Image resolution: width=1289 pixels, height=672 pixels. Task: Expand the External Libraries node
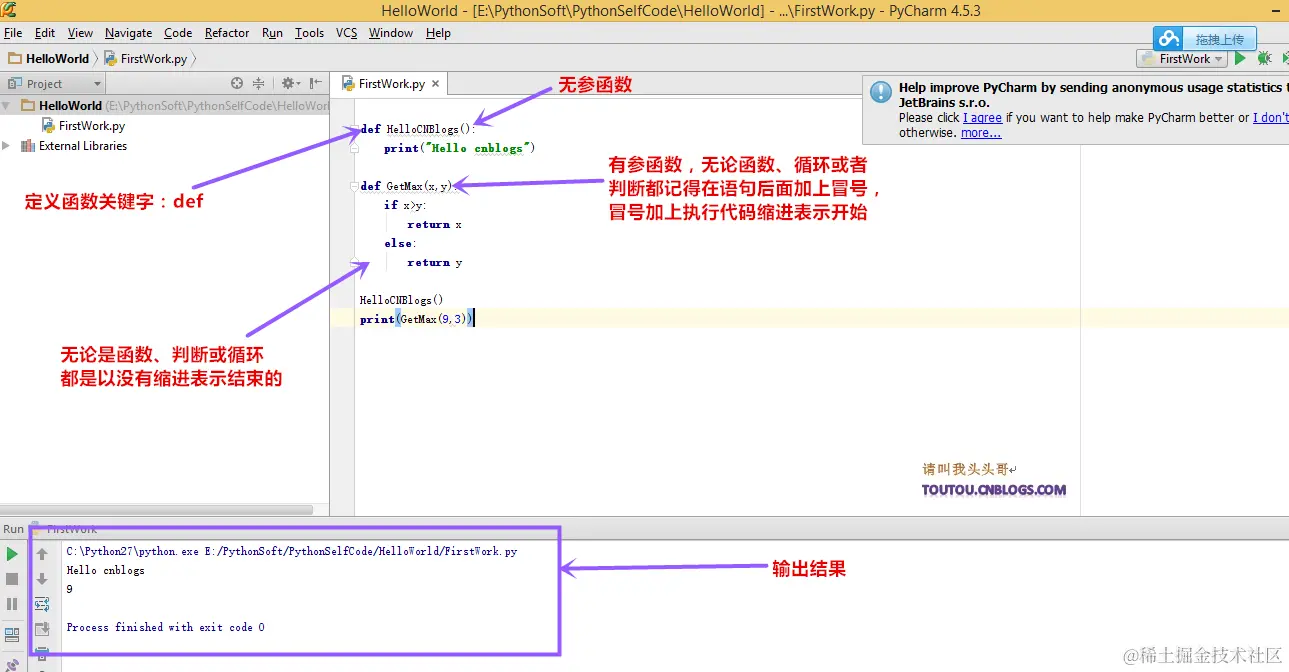[x=6, y=146]
